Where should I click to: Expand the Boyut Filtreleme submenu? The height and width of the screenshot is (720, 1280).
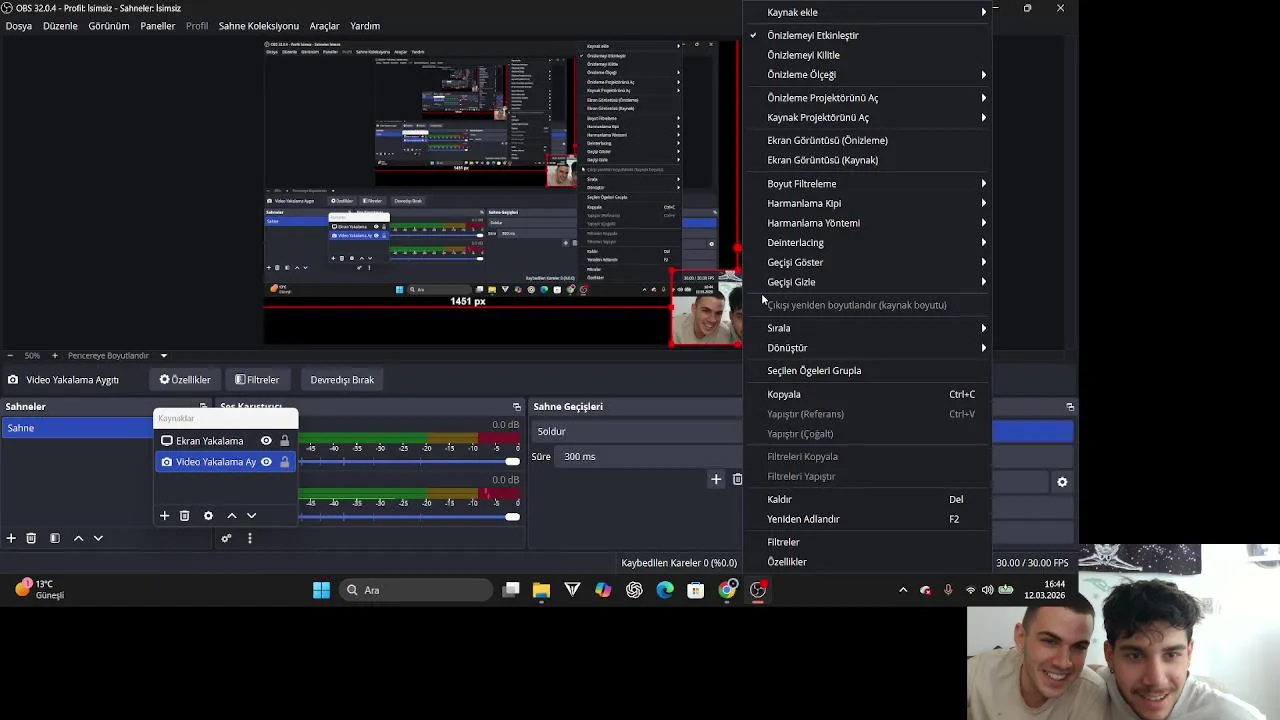tap(868, 184)
